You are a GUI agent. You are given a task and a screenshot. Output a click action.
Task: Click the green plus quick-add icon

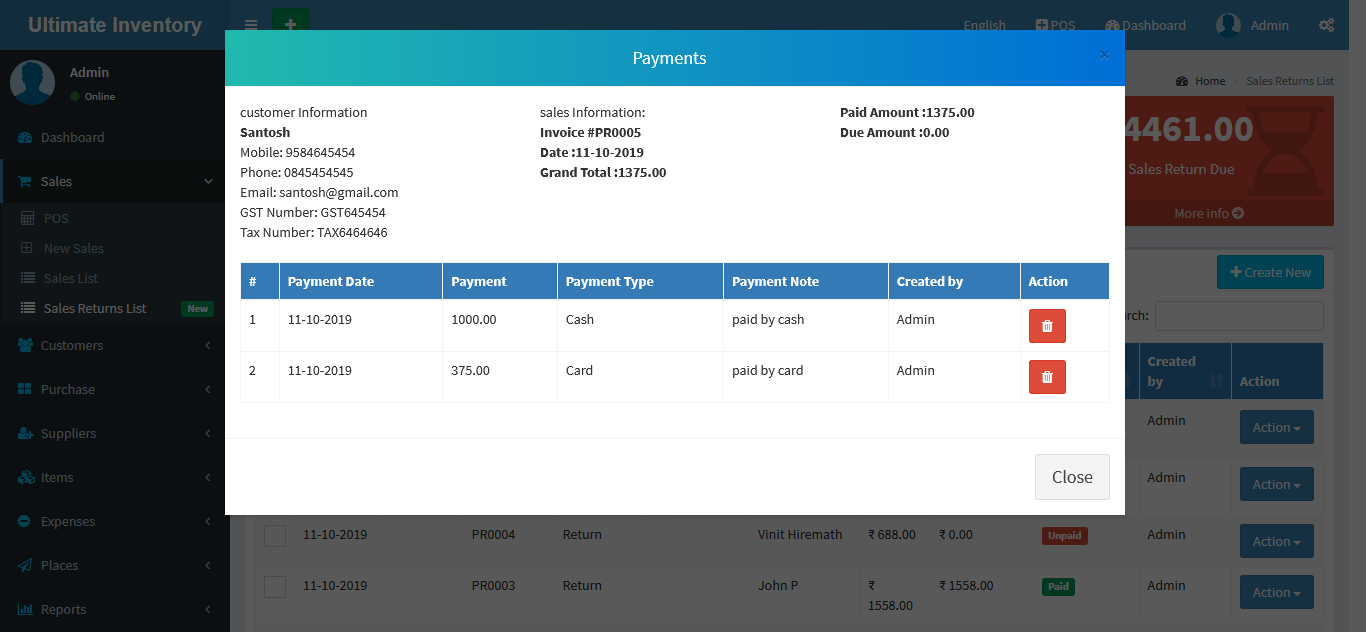[x=290, y=24]
